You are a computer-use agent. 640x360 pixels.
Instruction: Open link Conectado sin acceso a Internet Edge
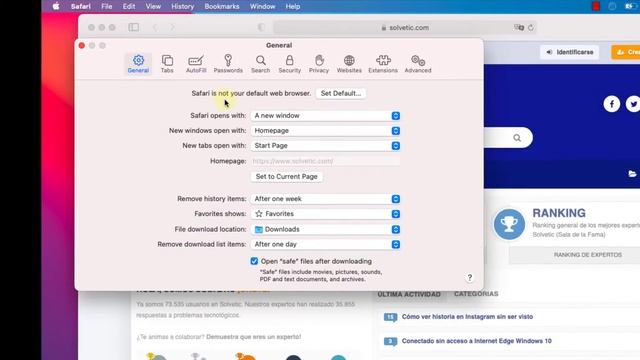(476, 341)
